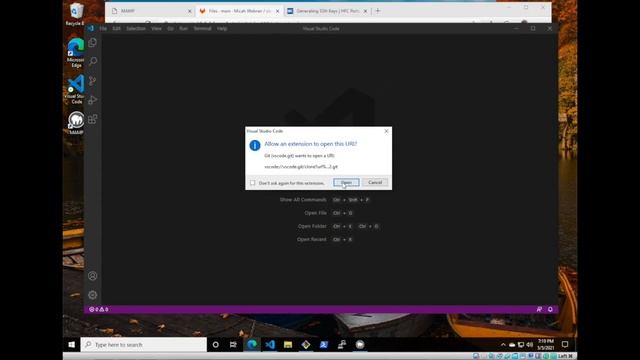Switch to Edge on the taskbar
Viewport: 640px width, 360px height.
click(x=252, y=344)
